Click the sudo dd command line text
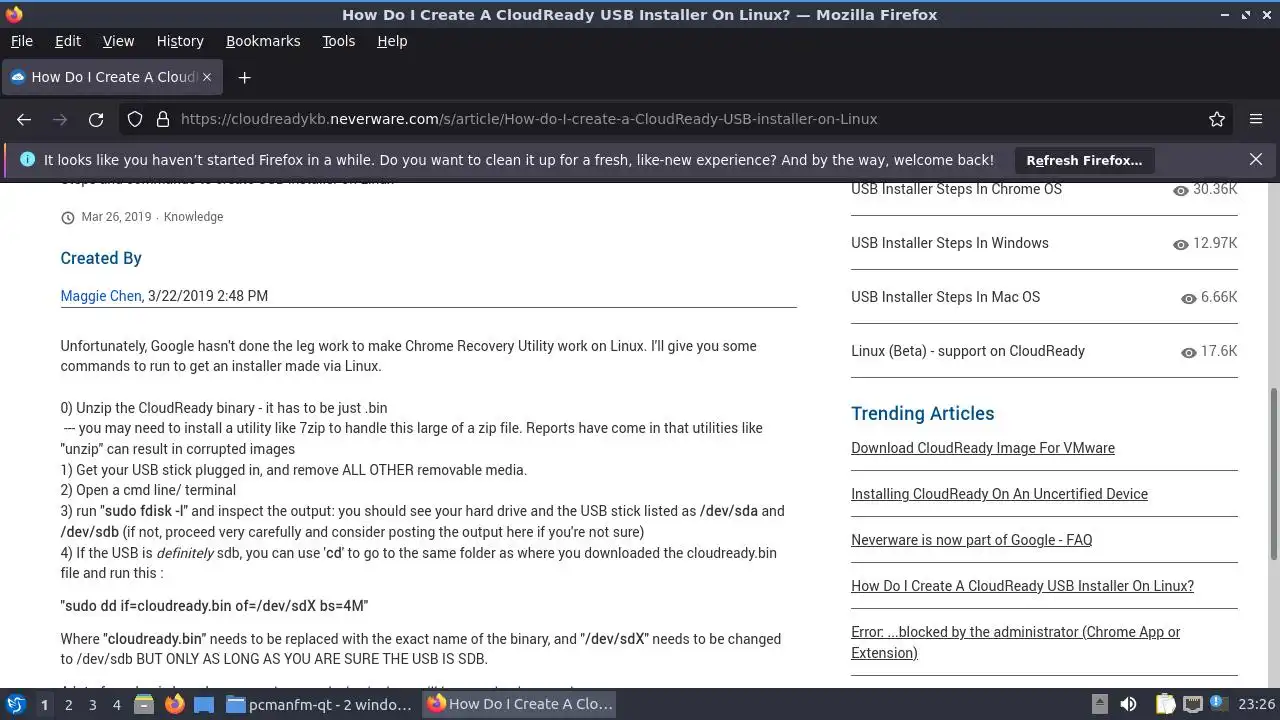The height and width of the screenshot is (720, 1280). (214, 606)
